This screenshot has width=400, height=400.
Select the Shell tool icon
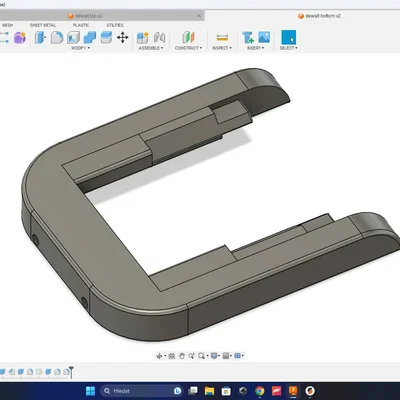[x=73, y=37]
